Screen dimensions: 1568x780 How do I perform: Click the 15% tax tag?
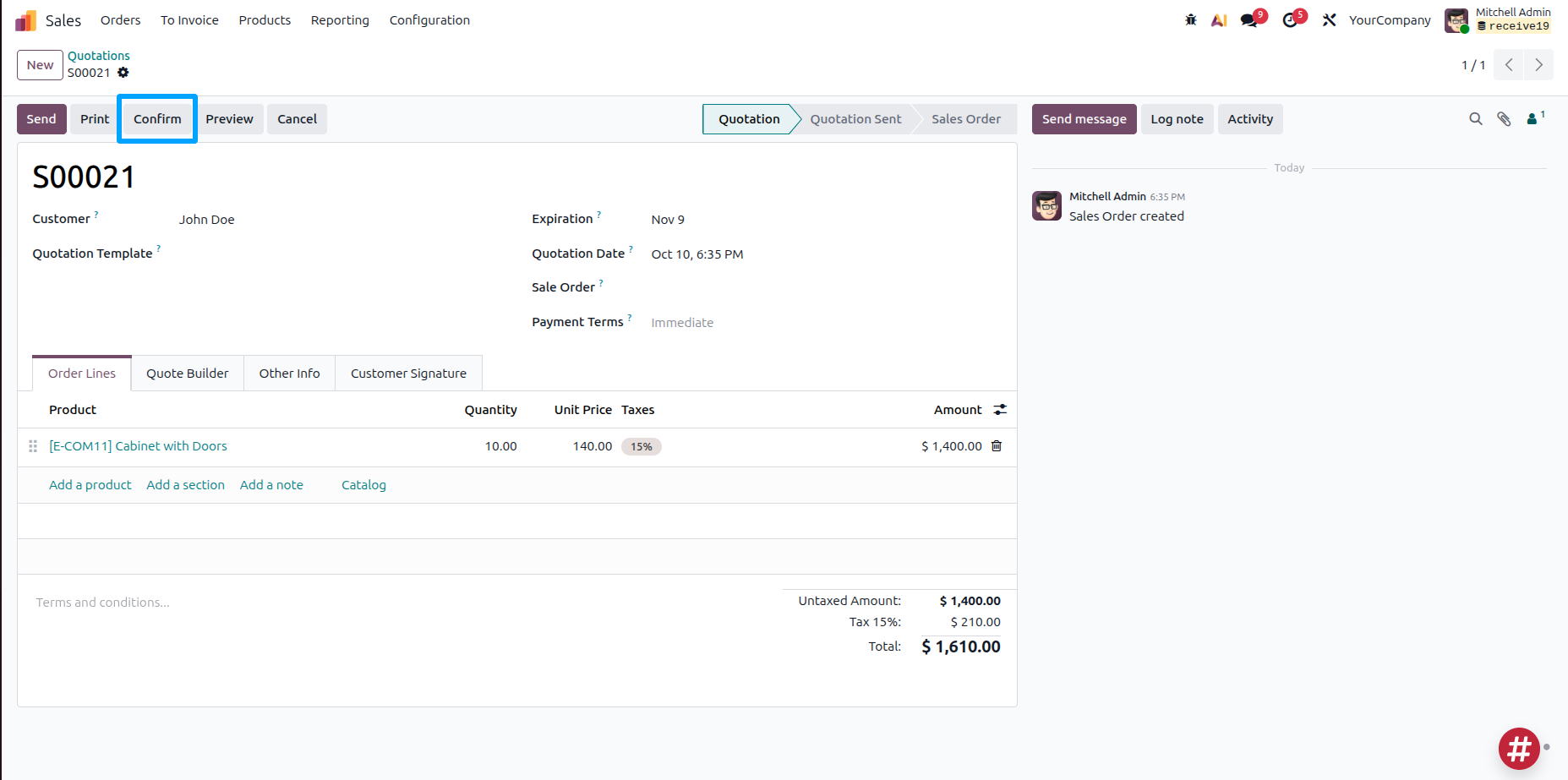click(642, 446)
